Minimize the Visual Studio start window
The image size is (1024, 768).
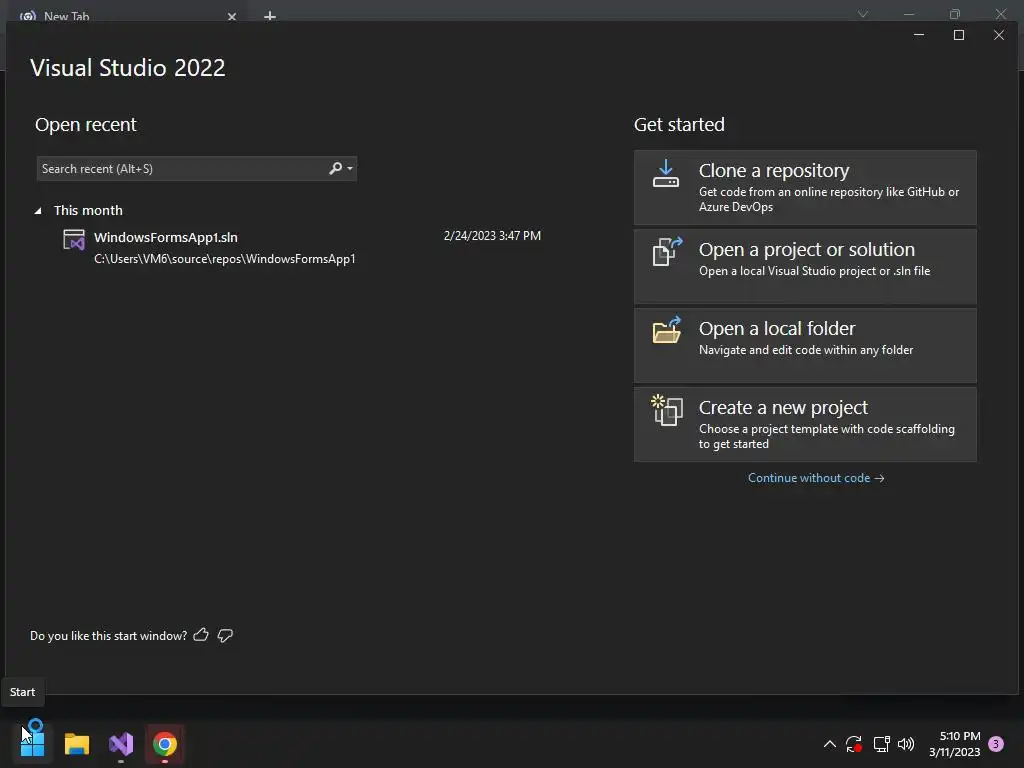click(x=919, y=35)
